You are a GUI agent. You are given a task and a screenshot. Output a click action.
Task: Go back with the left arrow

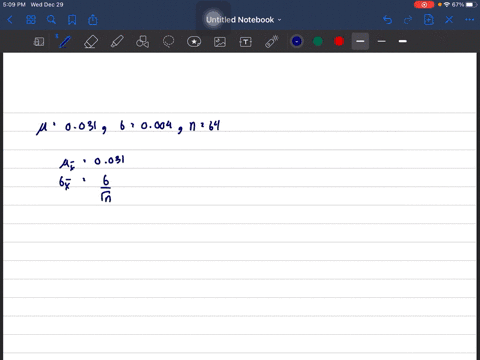10,20
